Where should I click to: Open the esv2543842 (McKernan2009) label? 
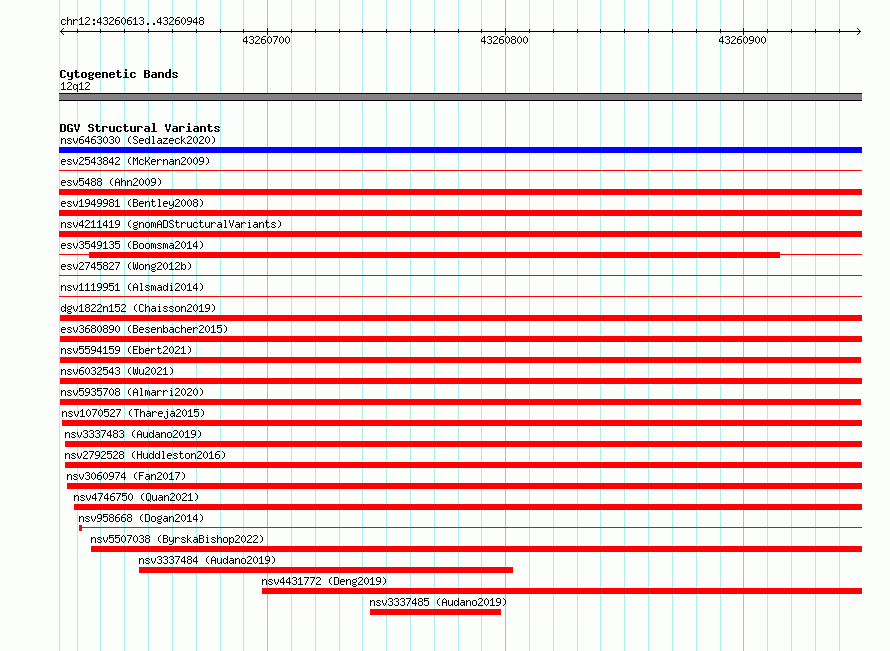tap(135, 161)
